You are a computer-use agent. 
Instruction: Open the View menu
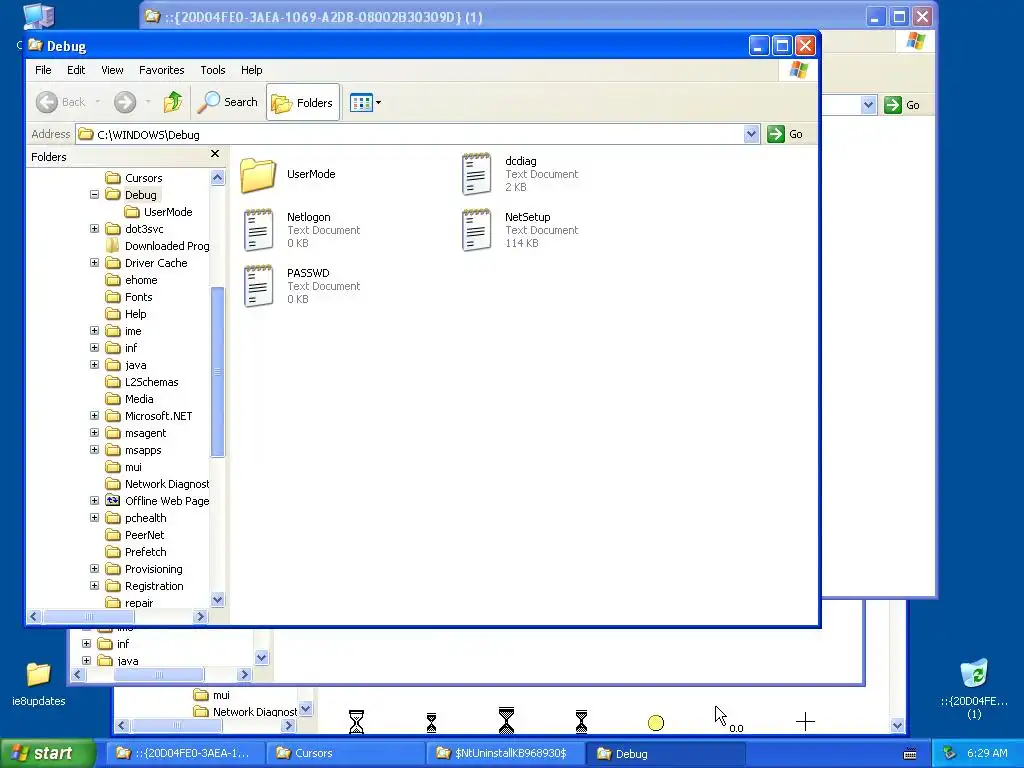point(112,70)
